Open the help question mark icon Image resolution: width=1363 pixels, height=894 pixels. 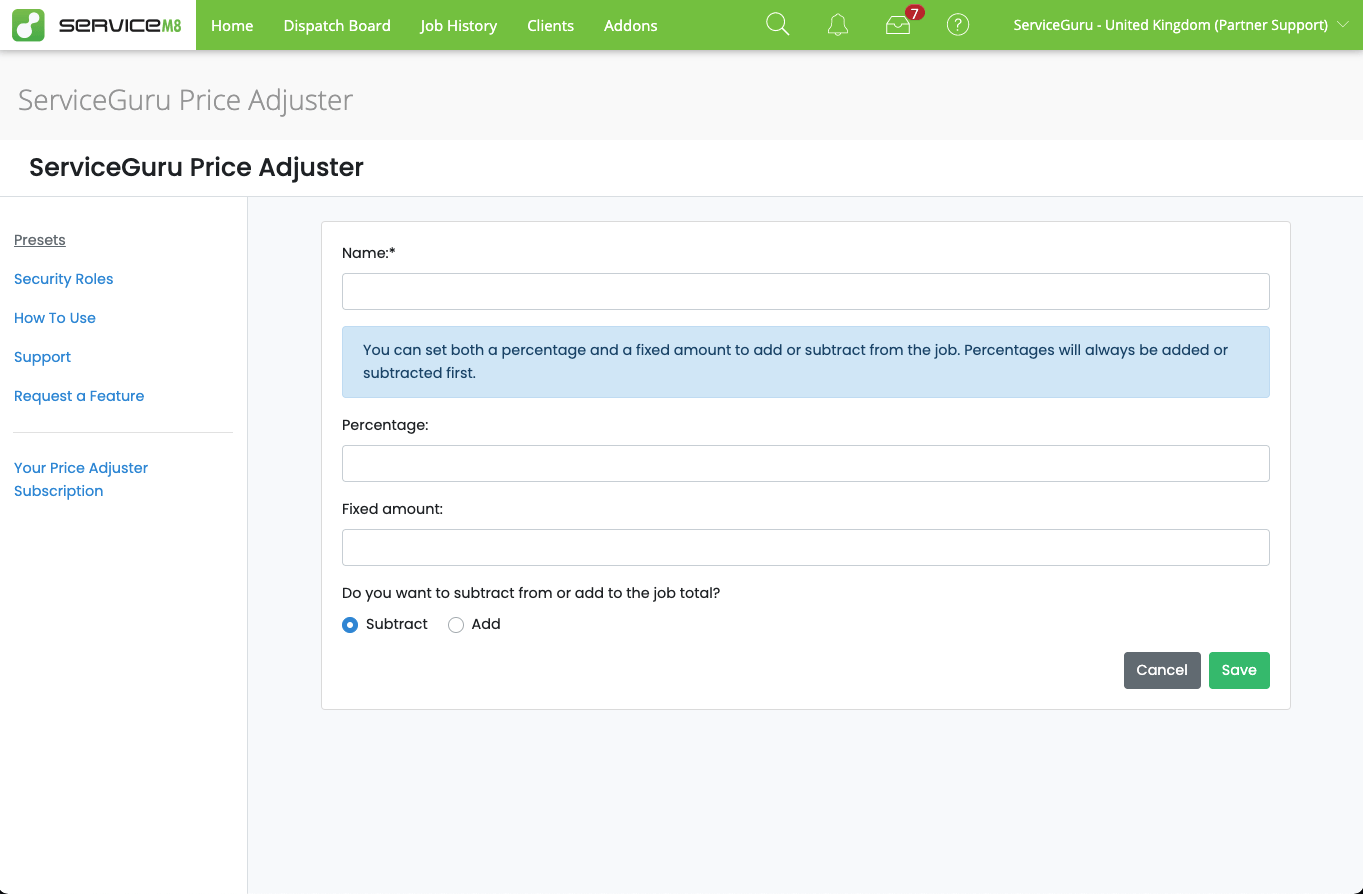[958, 25]
